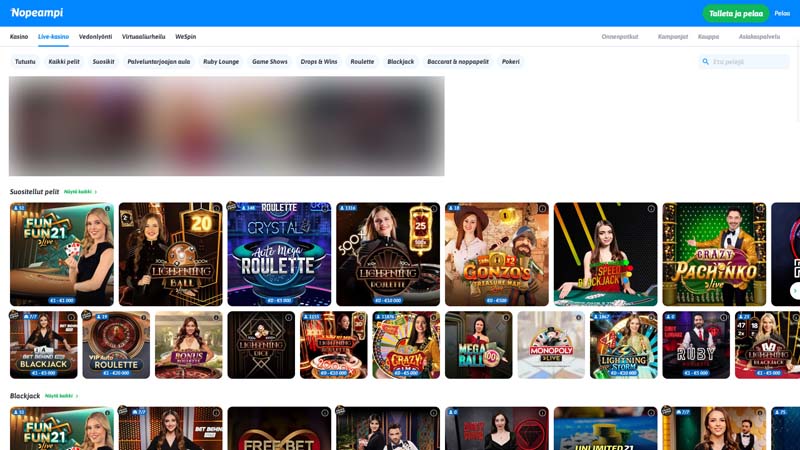The height and width of the screenshot is (450, 800).
Task: Open info icon on Unlimited 21 card
Action: tap(651, 413)
